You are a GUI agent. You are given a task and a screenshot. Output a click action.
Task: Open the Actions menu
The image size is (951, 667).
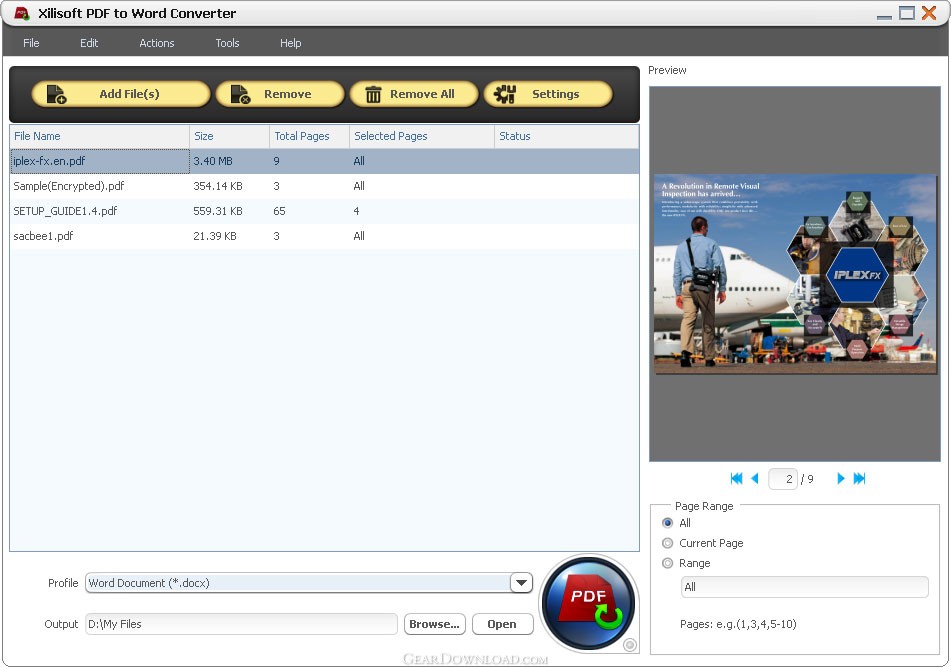(156, 43)
